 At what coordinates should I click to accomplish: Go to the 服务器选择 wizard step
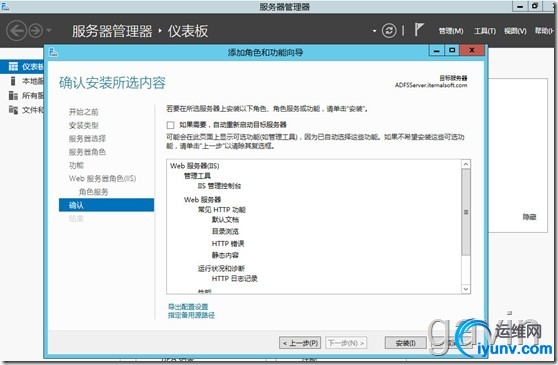[87, 139]
